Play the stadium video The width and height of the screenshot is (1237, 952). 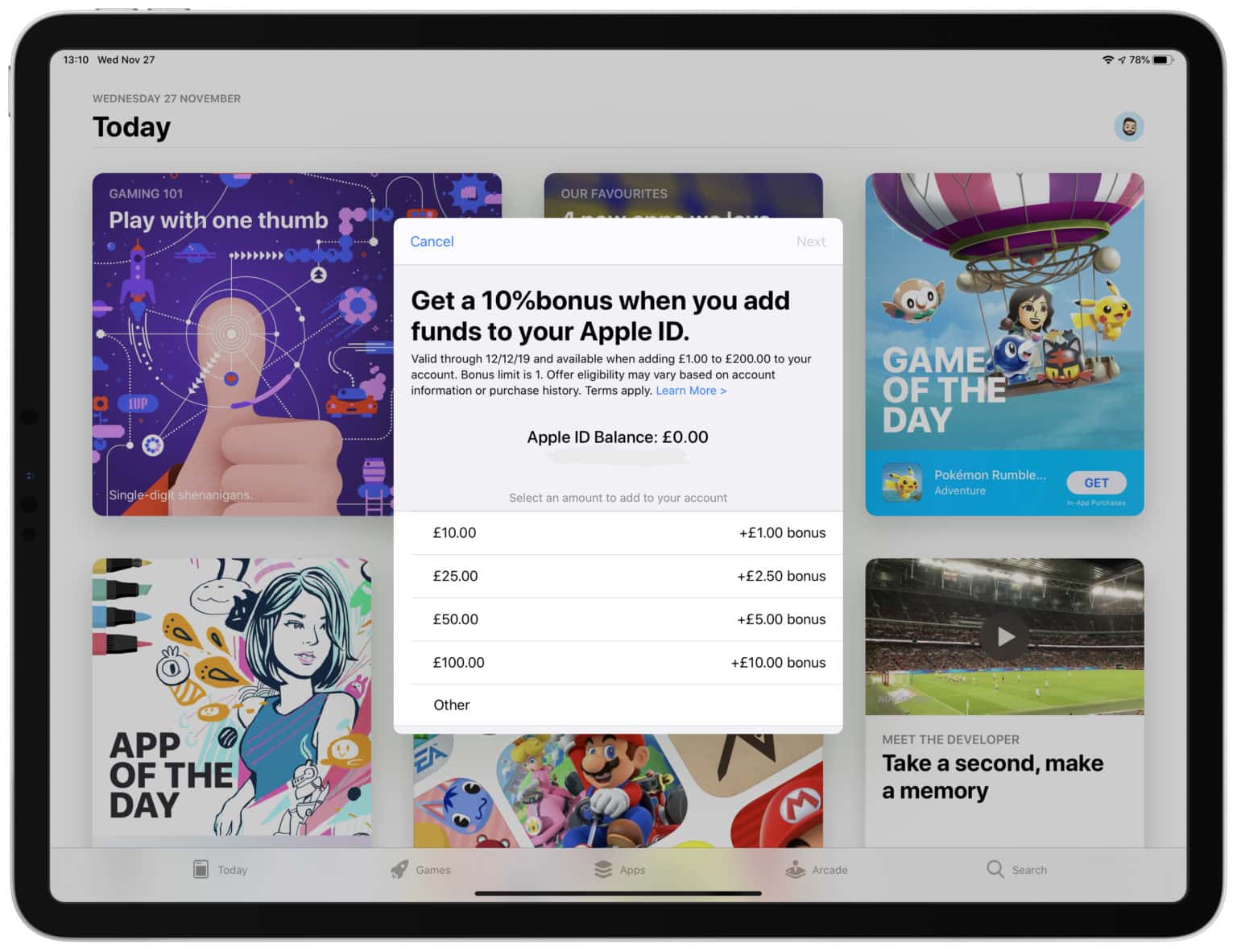coord(1004,636)
